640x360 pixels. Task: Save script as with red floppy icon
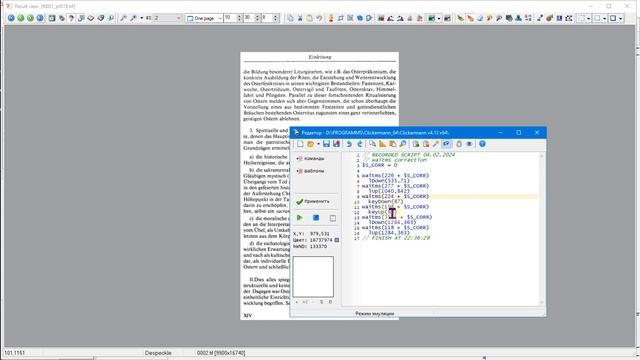click(x=336, y=144)
